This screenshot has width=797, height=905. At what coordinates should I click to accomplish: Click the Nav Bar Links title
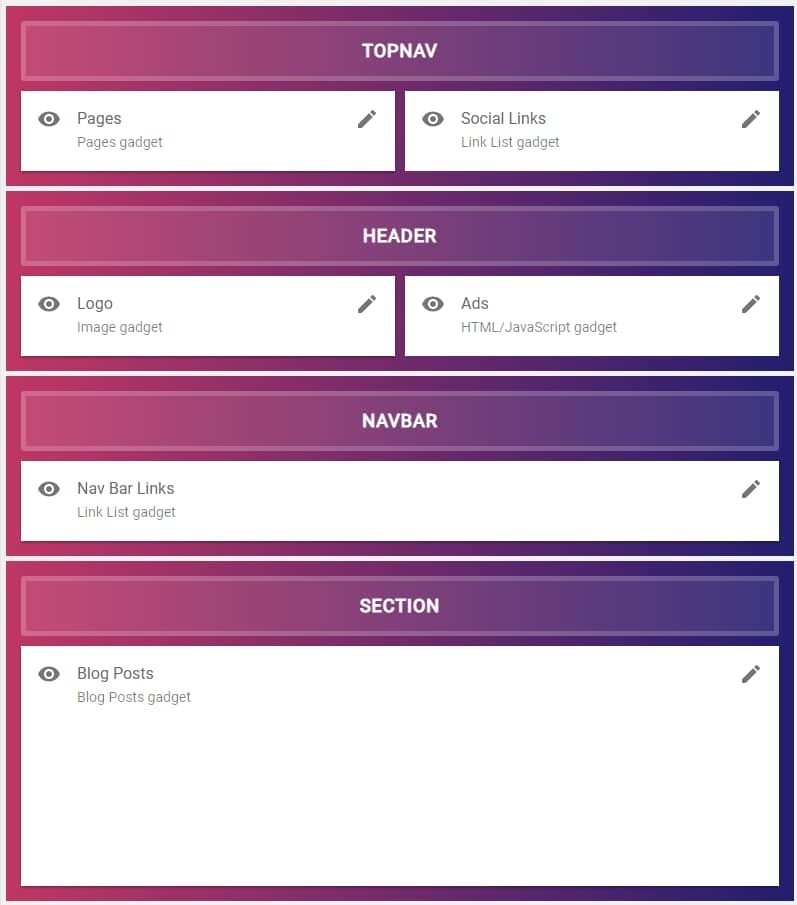tap(125, 488)
